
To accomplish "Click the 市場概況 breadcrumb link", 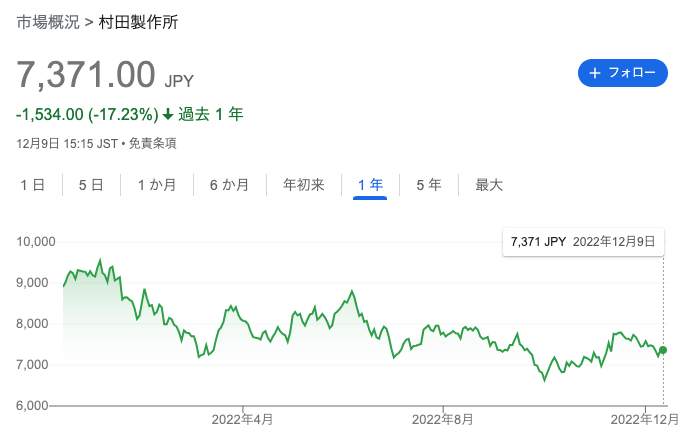I will (x=48, y=22).
